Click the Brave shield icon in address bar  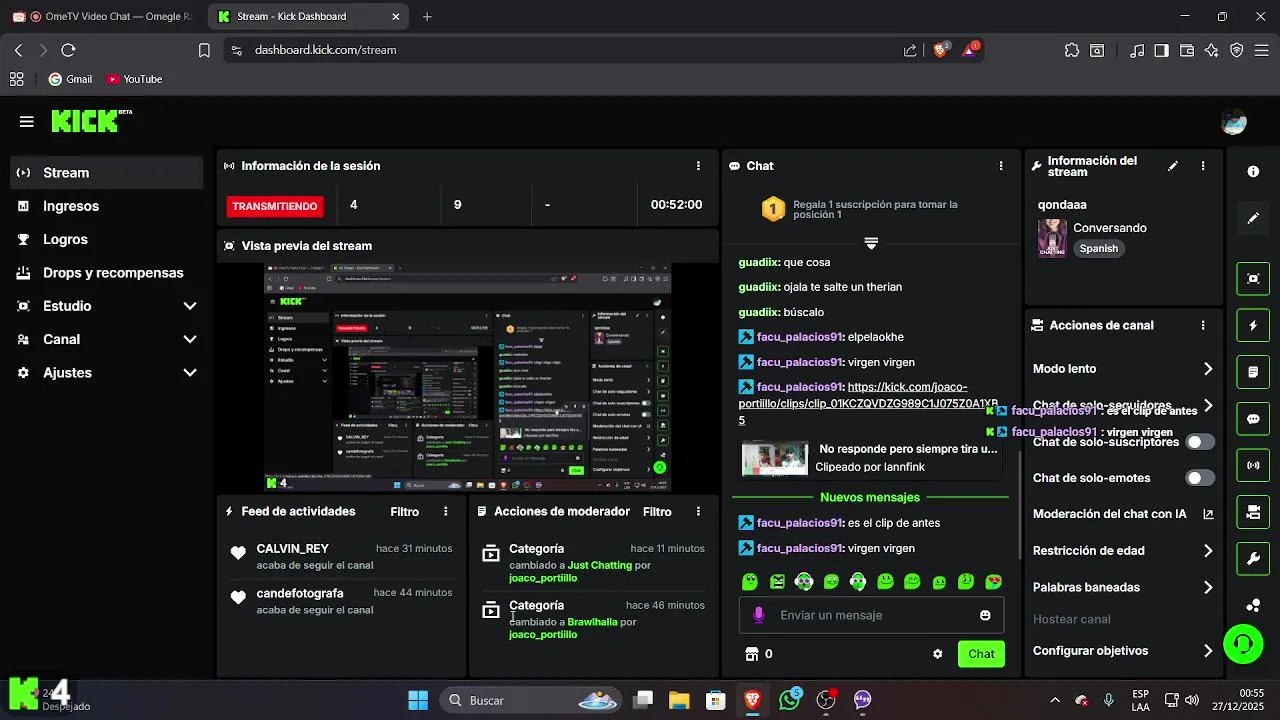[x=941, y=50]
